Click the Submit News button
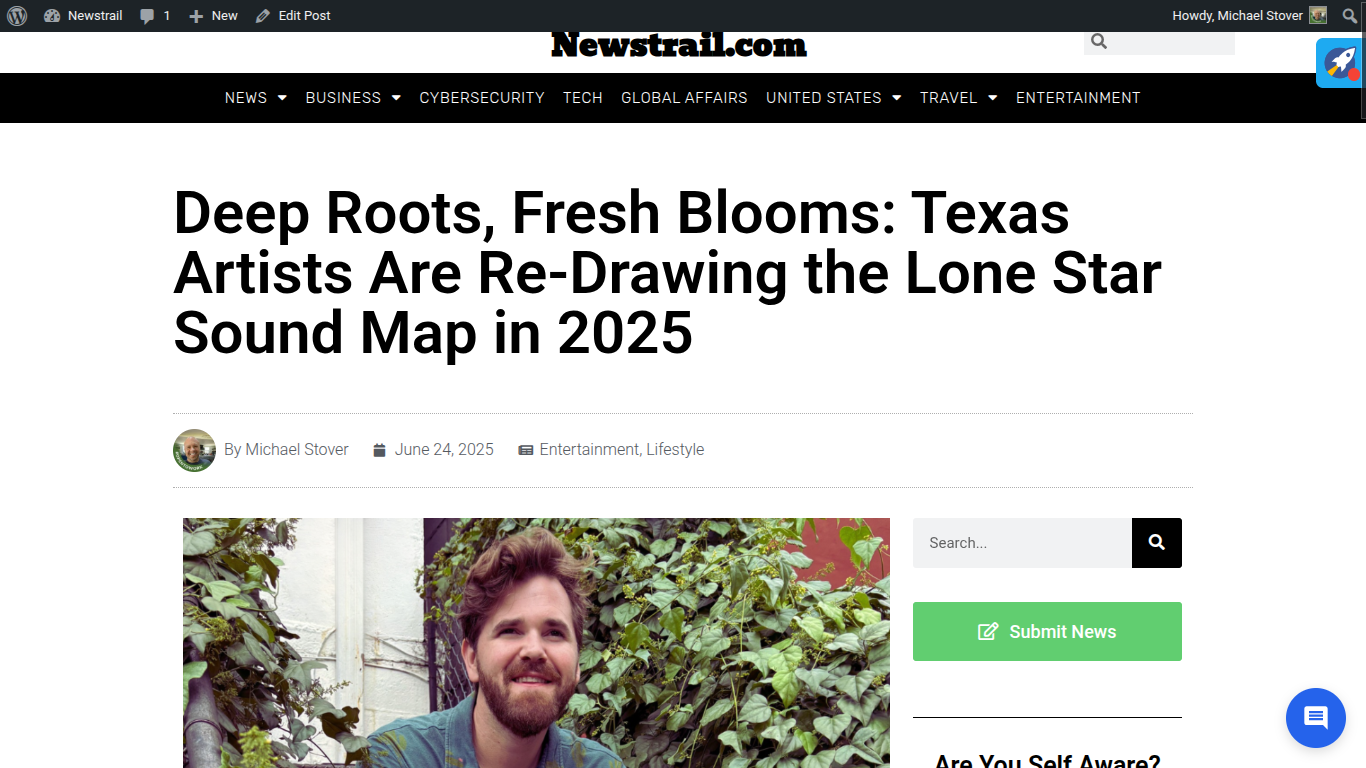The height and width of the screenshot is (768, 1366). [1047, 631]
